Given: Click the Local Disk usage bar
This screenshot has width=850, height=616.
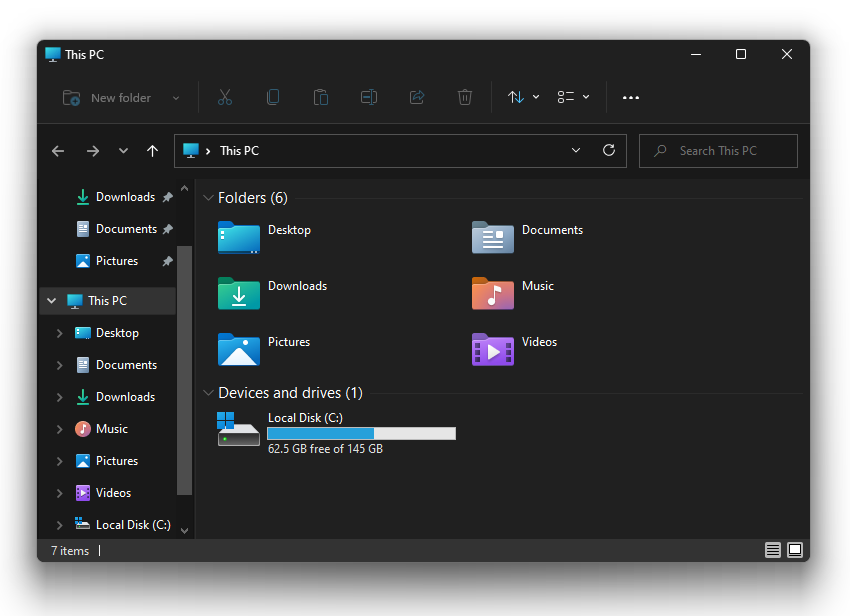Looking at the screenshot, I should [362, 433].
